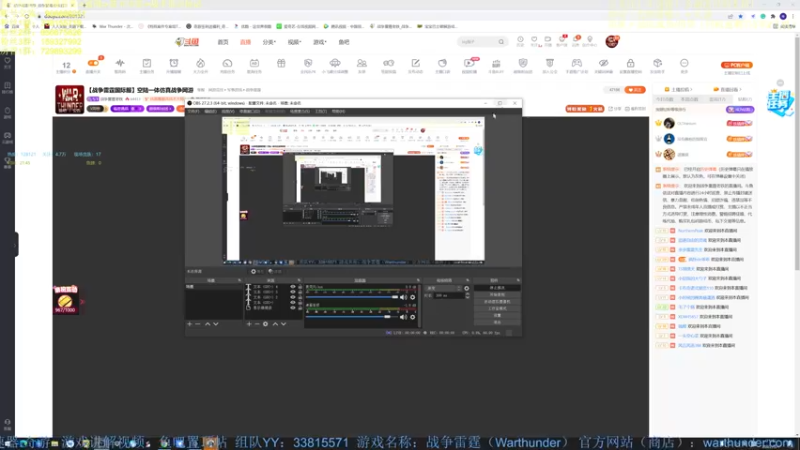Add a new source in OBS Sources panel
Image resolution: width=800 pixels, height=450 pixels.
coord(249,324)
